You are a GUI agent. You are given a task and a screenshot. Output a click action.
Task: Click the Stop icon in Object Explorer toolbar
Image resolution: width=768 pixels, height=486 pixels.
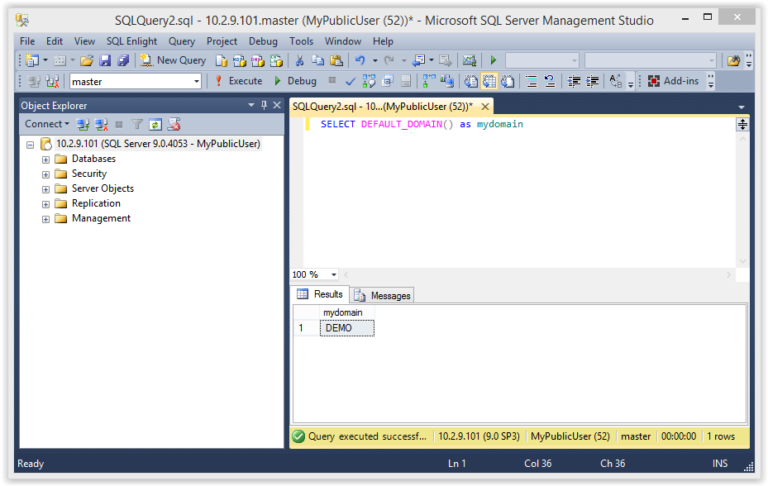pyautogui.click(x=119, y=124)
